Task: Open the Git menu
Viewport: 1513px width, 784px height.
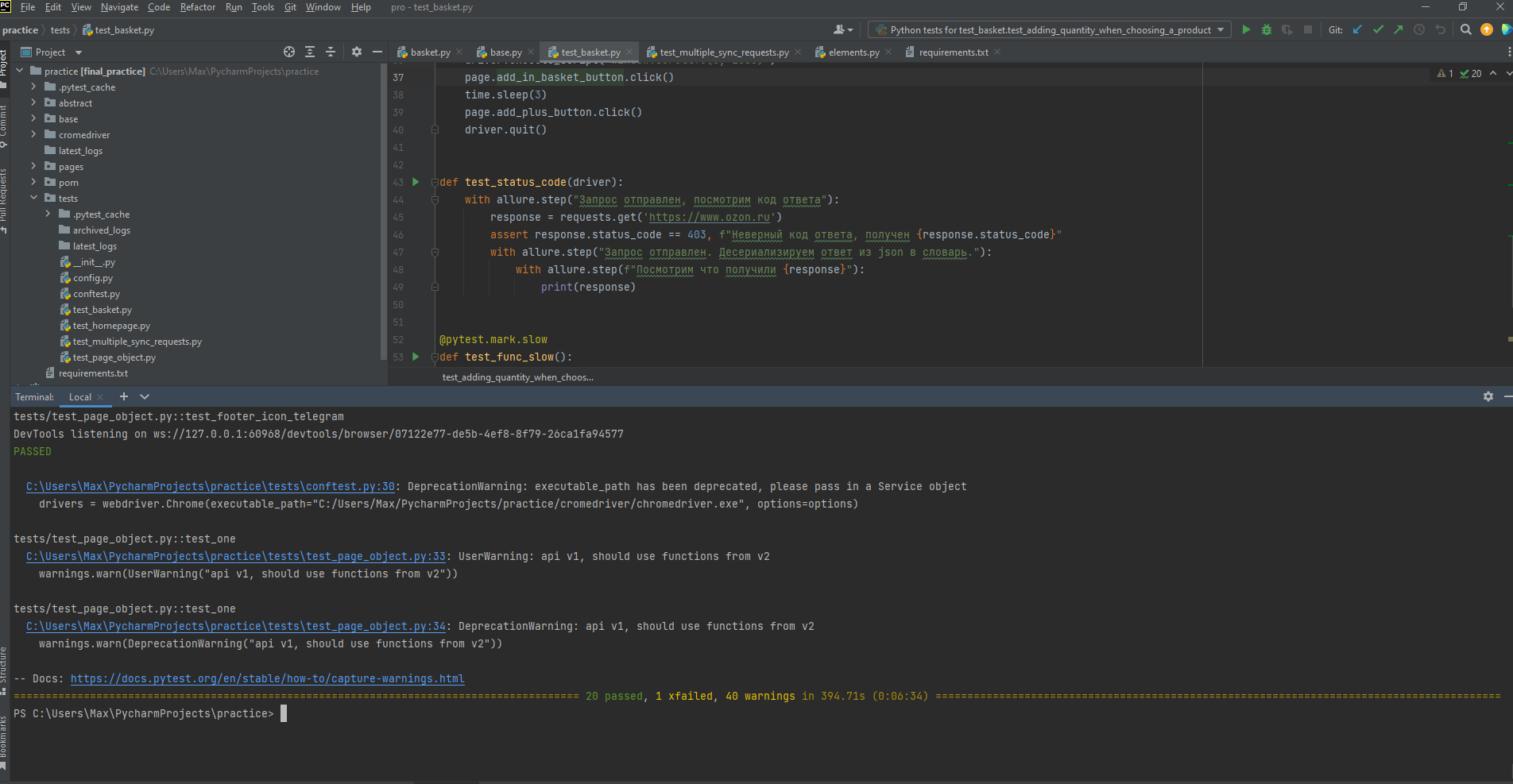Action: 290,7
